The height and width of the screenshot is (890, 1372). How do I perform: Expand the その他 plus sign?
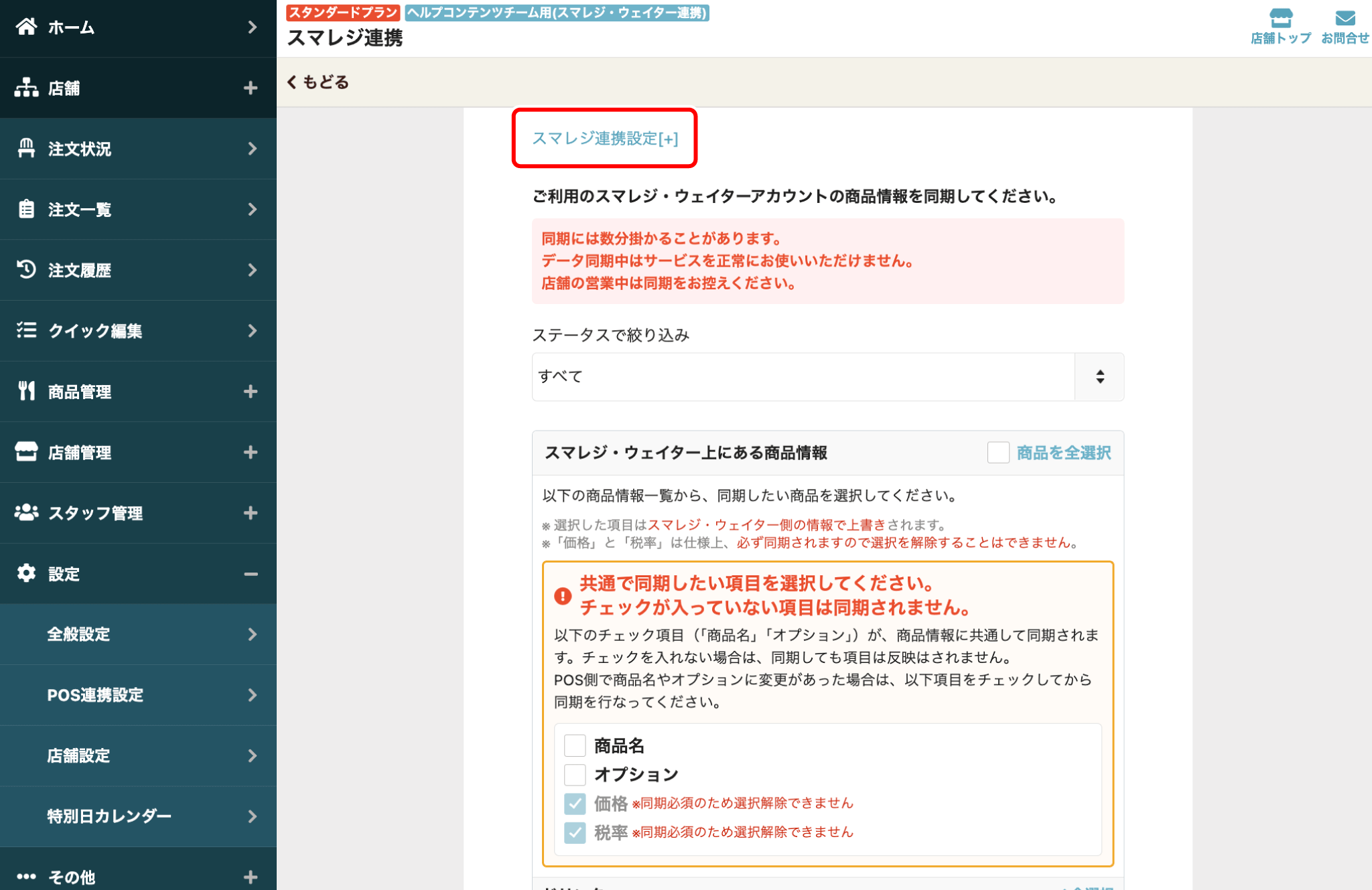click(x=251, y=877)
